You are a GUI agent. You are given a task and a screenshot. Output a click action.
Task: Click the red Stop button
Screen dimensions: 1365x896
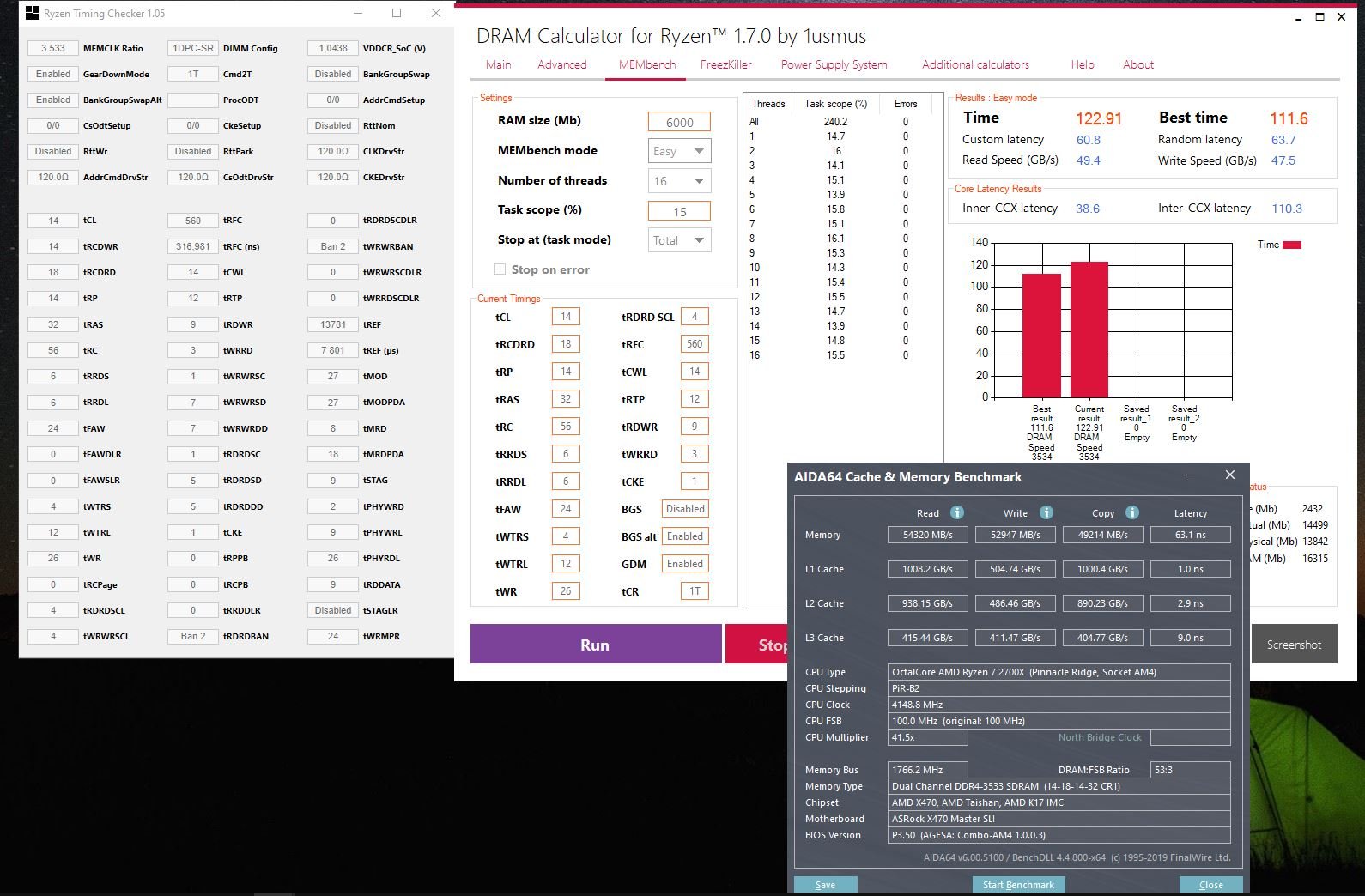pyautogui.click(x=756, y=644)
